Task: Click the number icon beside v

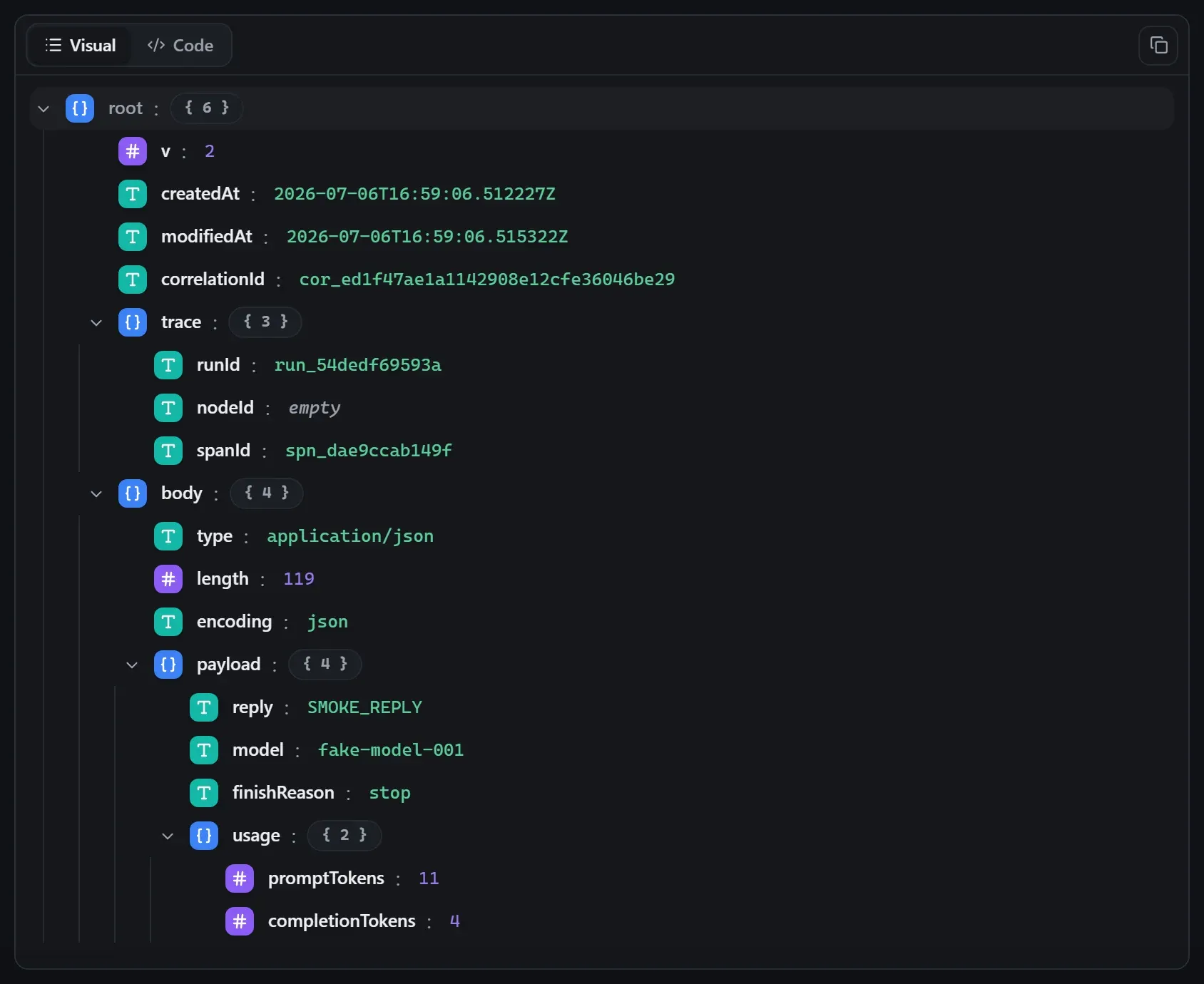Action: click(x=133, y=151)
